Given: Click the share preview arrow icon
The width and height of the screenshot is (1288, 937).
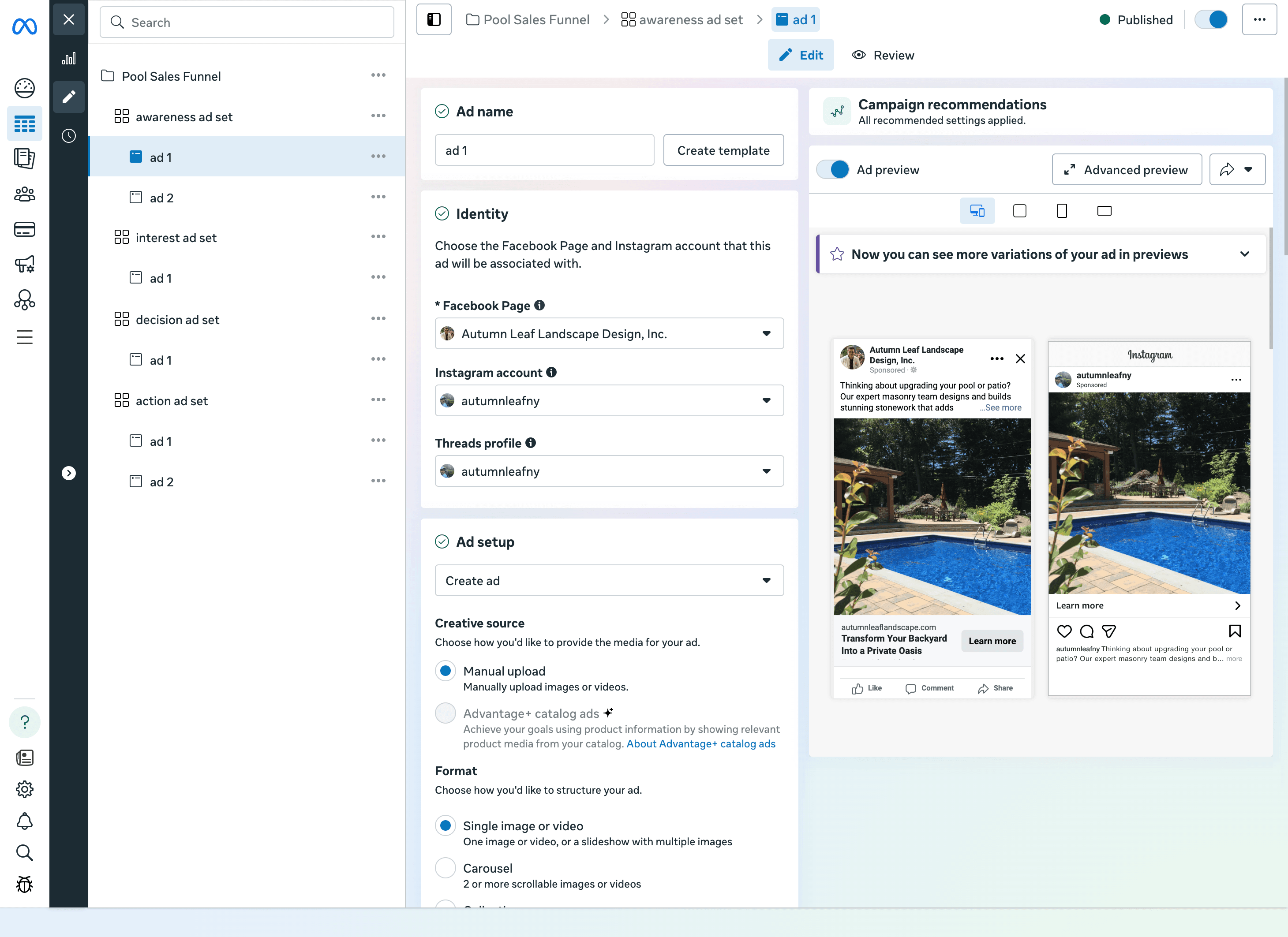Looking at the screenshot, I should 1228,169.
